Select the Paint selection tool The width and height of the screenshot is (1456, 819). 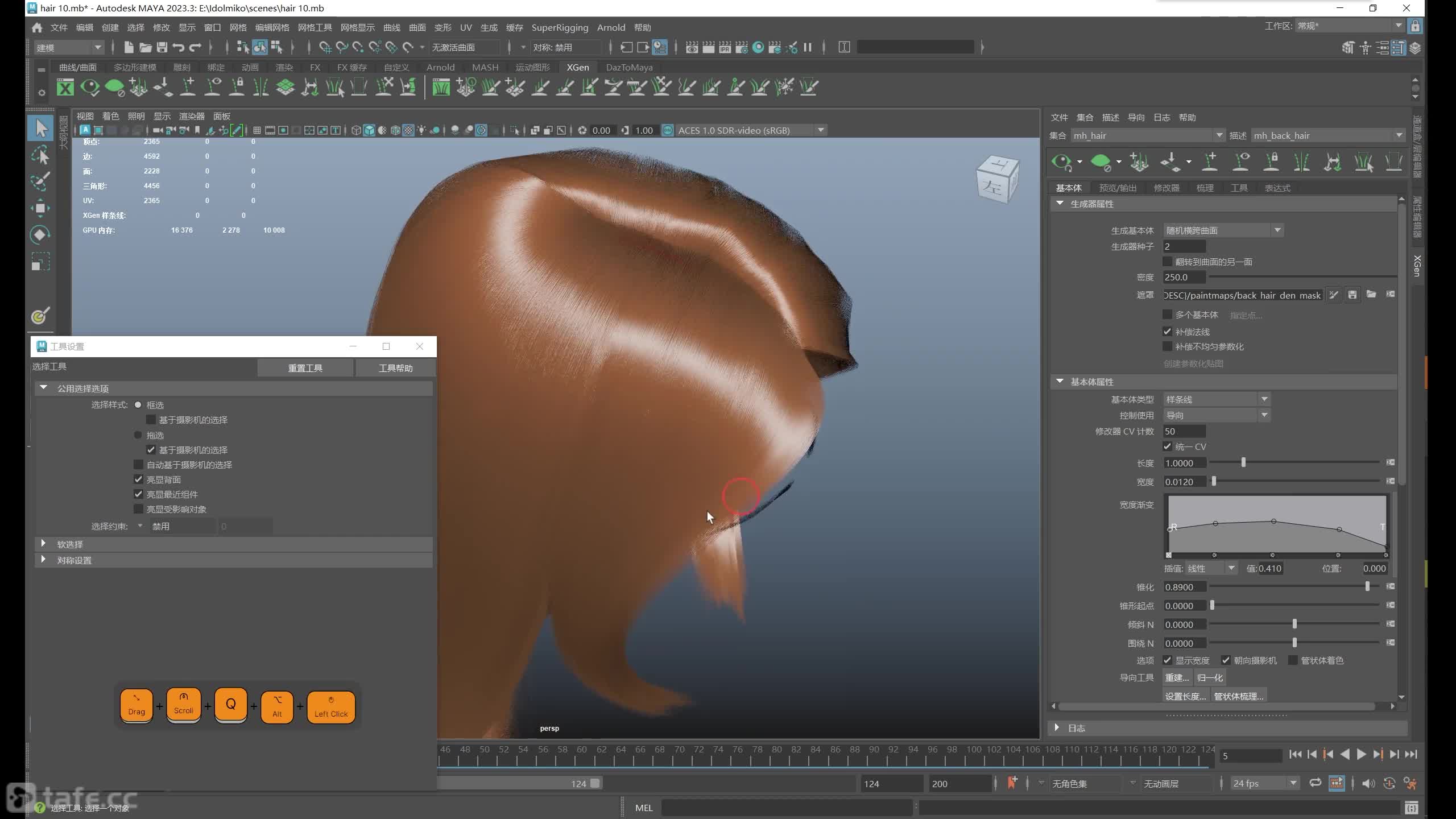click(x=40, y=181)
